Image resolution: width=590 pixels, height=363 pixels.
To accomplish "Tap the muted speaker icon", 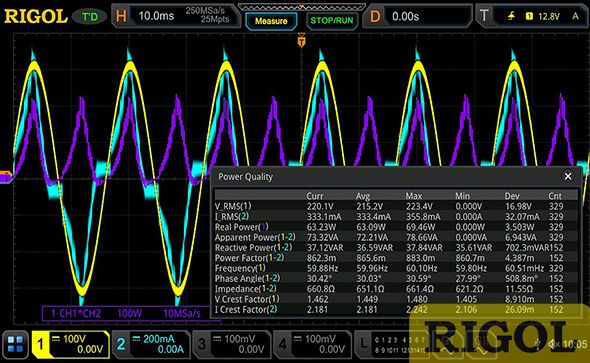I will (x=553, y=344).
